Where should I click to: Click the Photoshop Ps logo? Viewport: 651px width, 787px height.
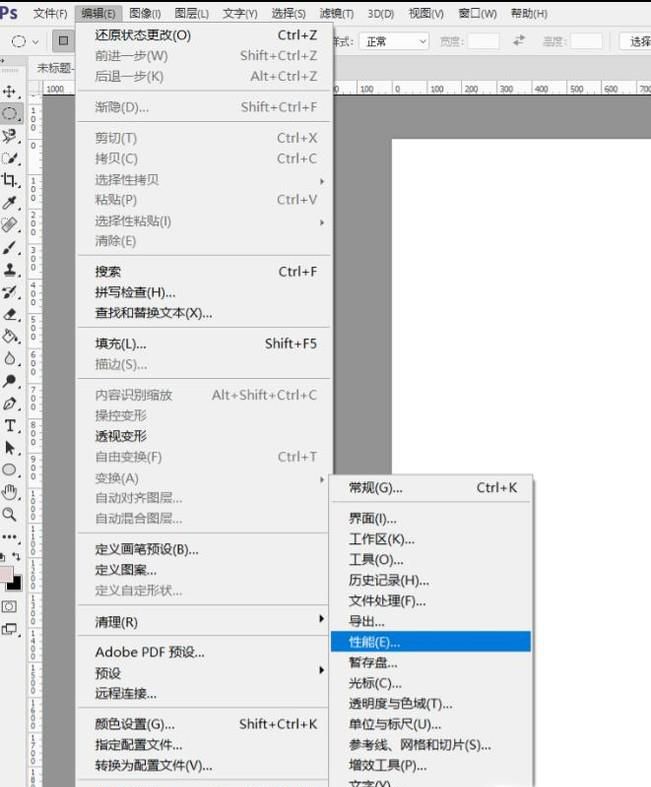pyautogui.click(x=8, y=13)
